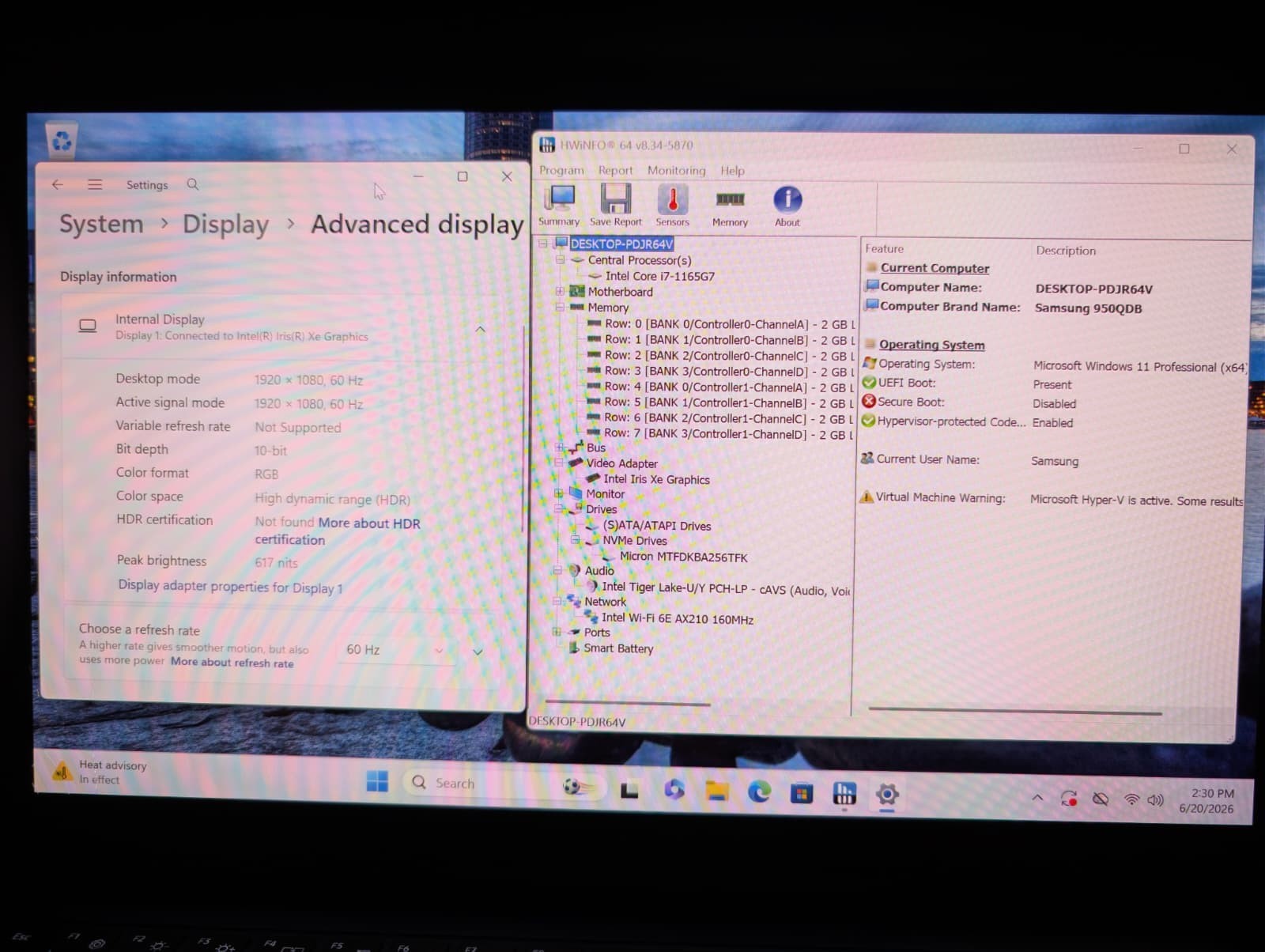Click the Secure Boot row
The width and height of the screenshot is (1265, 952).
coord(969,402)
